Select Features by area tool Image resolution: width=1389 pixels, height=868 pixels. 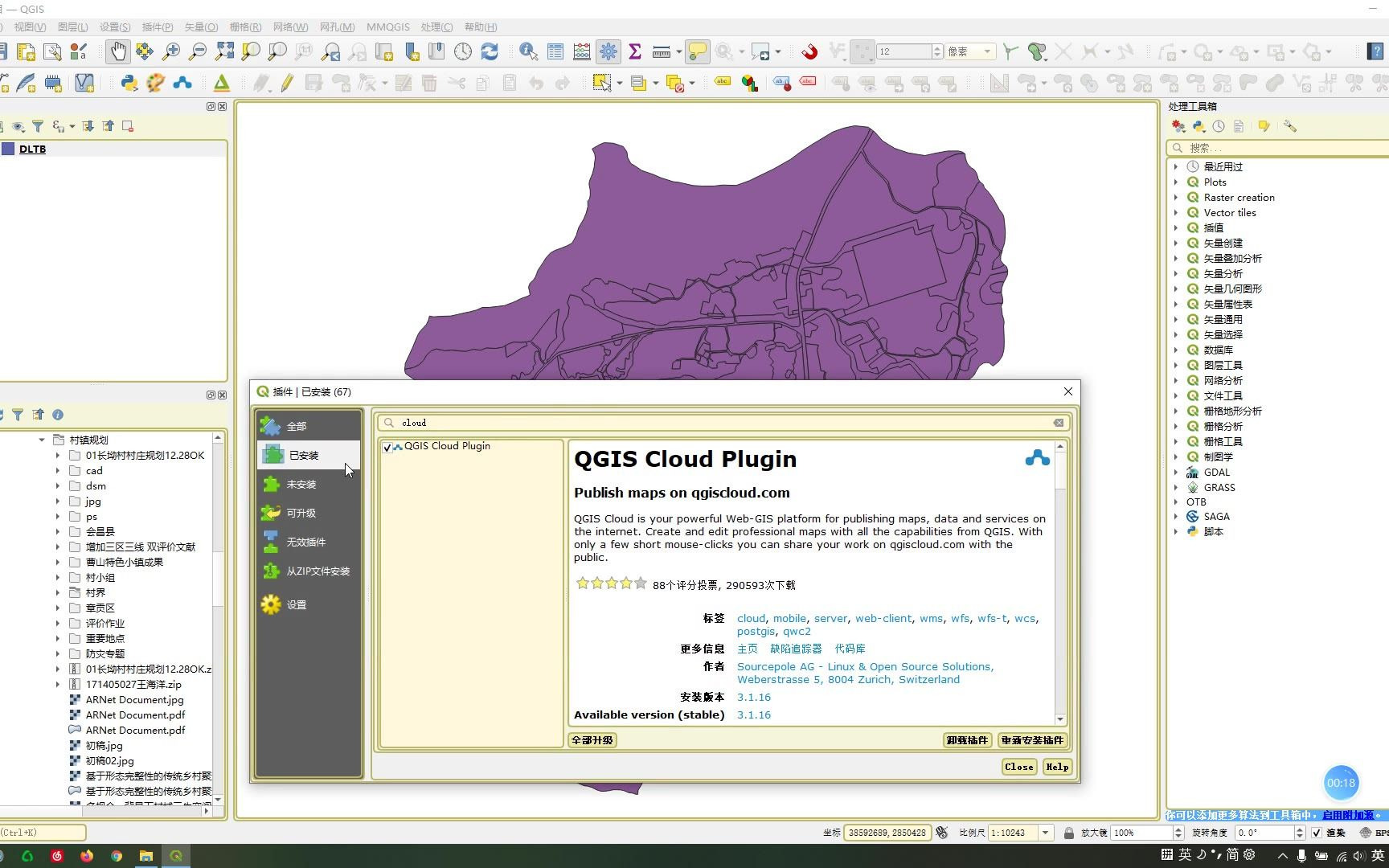point(601,82)
